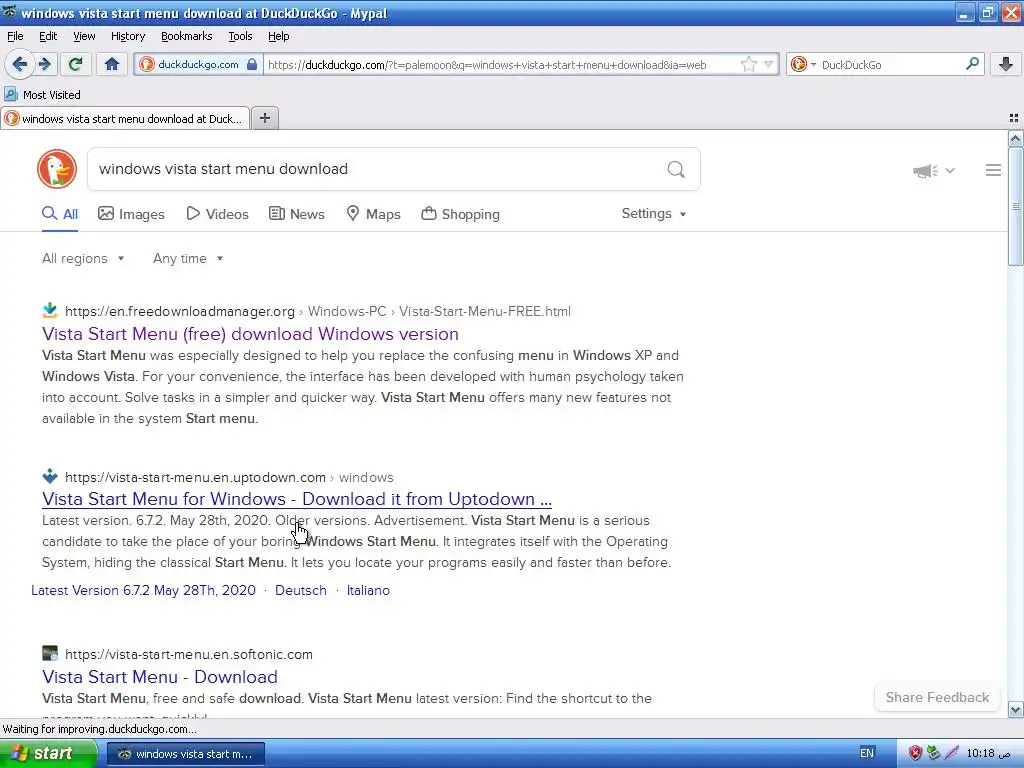Open the URL history dropdown arrow
The height and width of the screenshot is (768, 1024).
[x=769, y=64]
